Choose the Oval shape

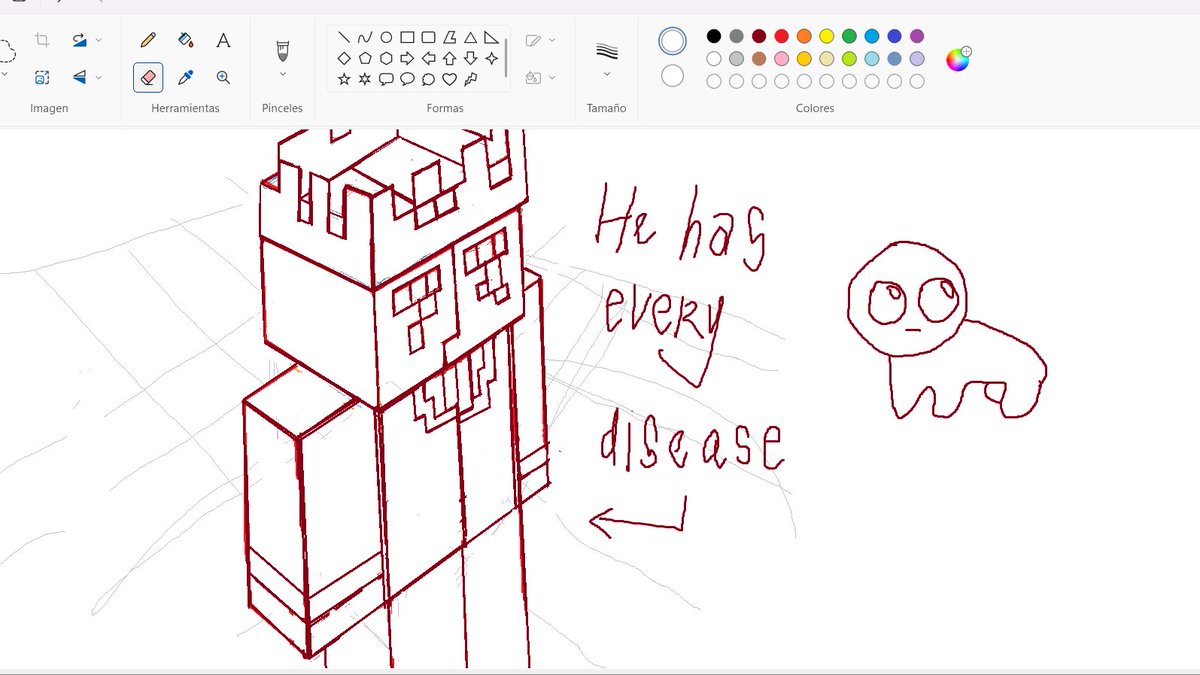click(x=386, y=38)
